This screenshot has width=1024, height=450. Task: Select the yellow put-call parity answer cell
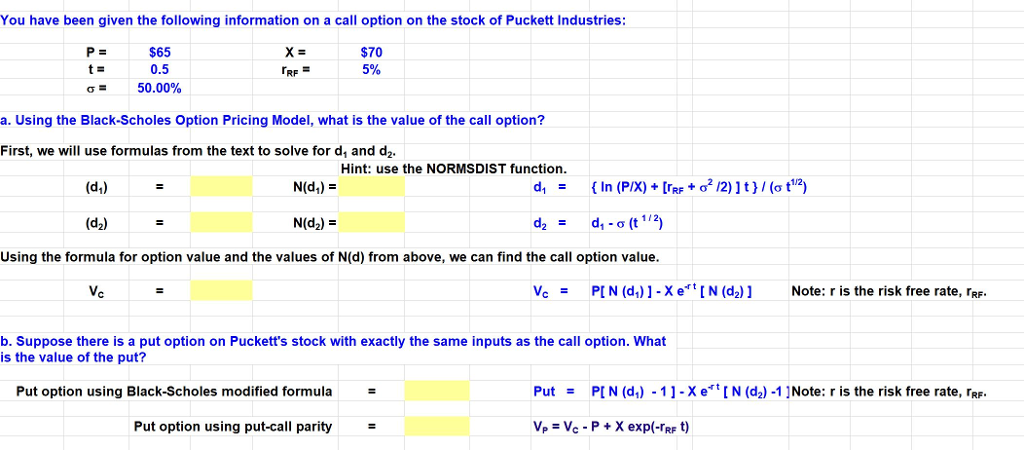pyautogui.click(x=436, y=426)
